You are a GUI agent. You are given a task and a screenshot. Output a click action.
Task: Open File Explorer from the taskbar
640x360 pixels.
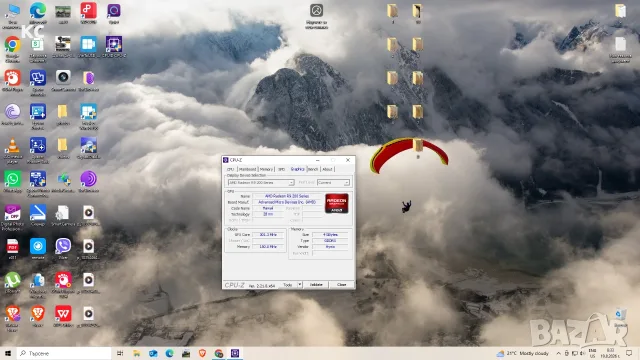pyautogui.click(x=137, y=353)
